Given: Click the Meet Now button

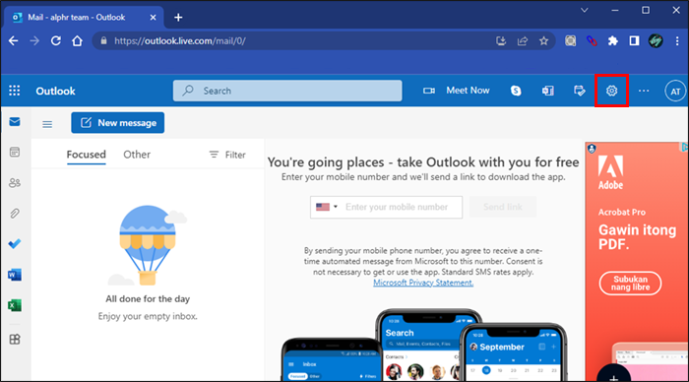Looking at the screenshot, I should click(456, 91).
